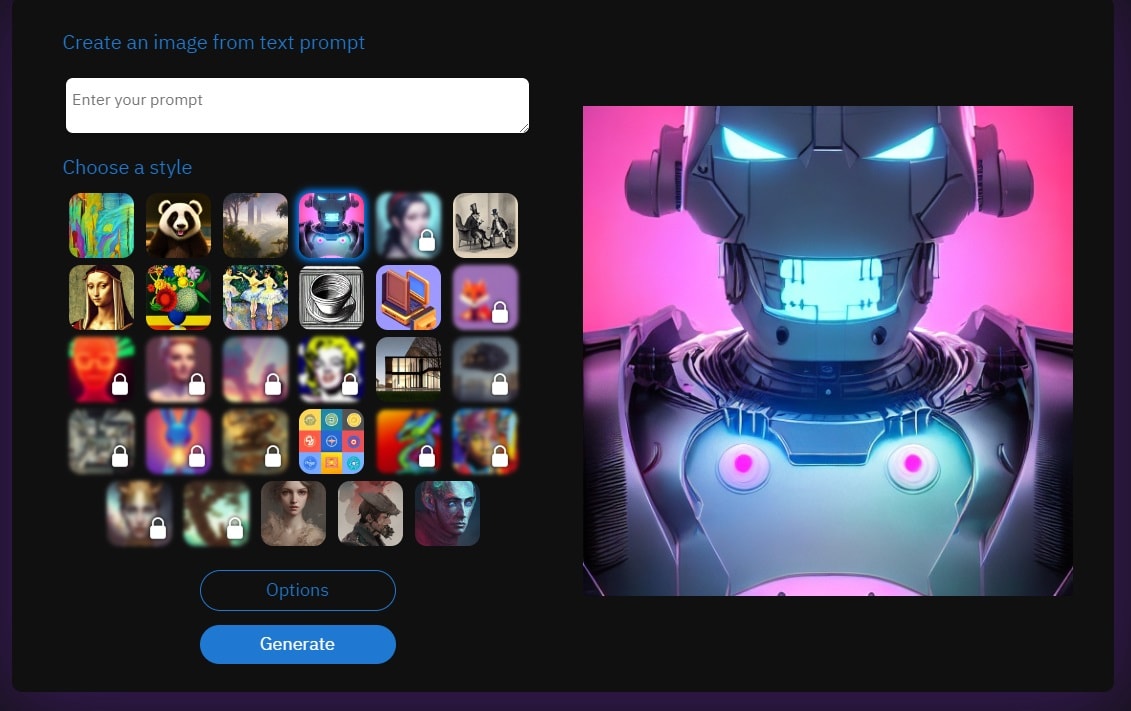Select the modern architecture house style

coord(408,369)
